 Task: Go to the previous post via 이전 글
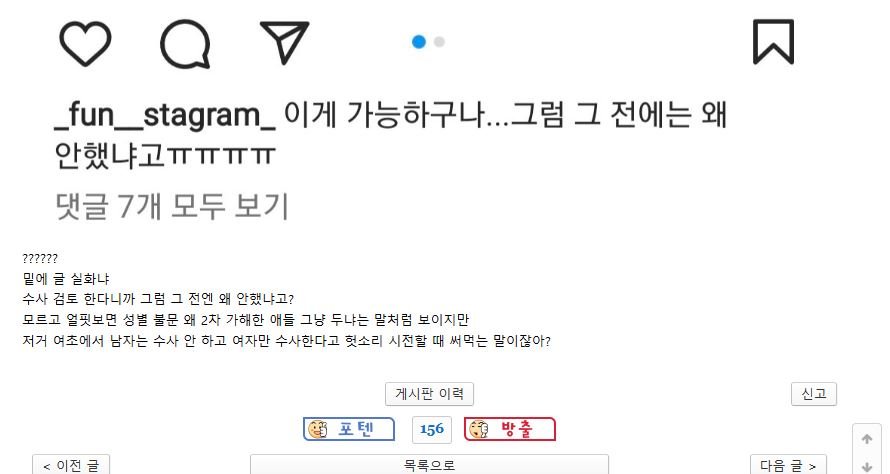pos(71,465)
